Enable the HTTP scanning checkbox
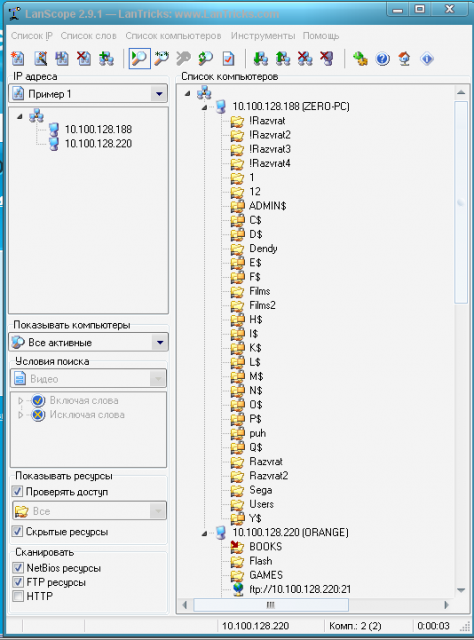Viewport: 474px width, 640px height. [x=18, y=596]
